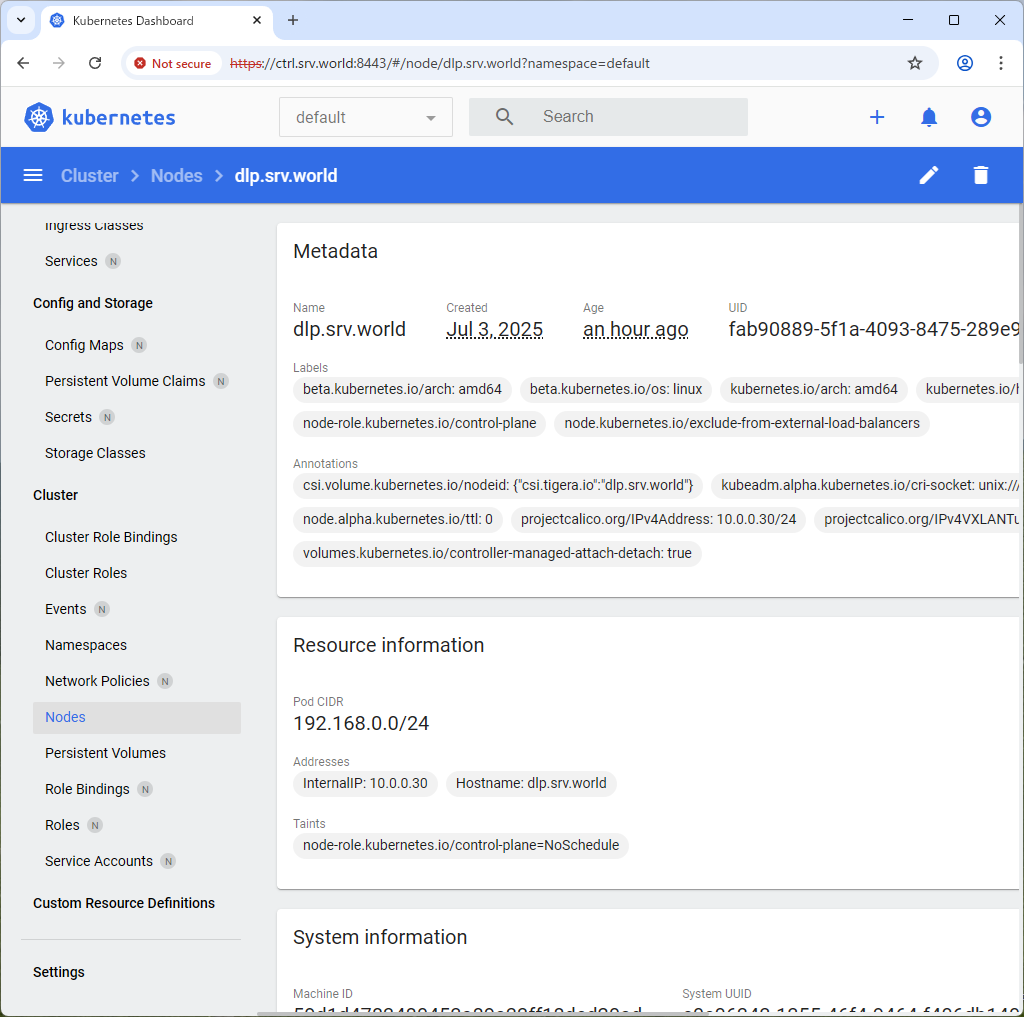1024x1017 pixels.
Task: Open Custom Resource Definitions
Action: 124,903
